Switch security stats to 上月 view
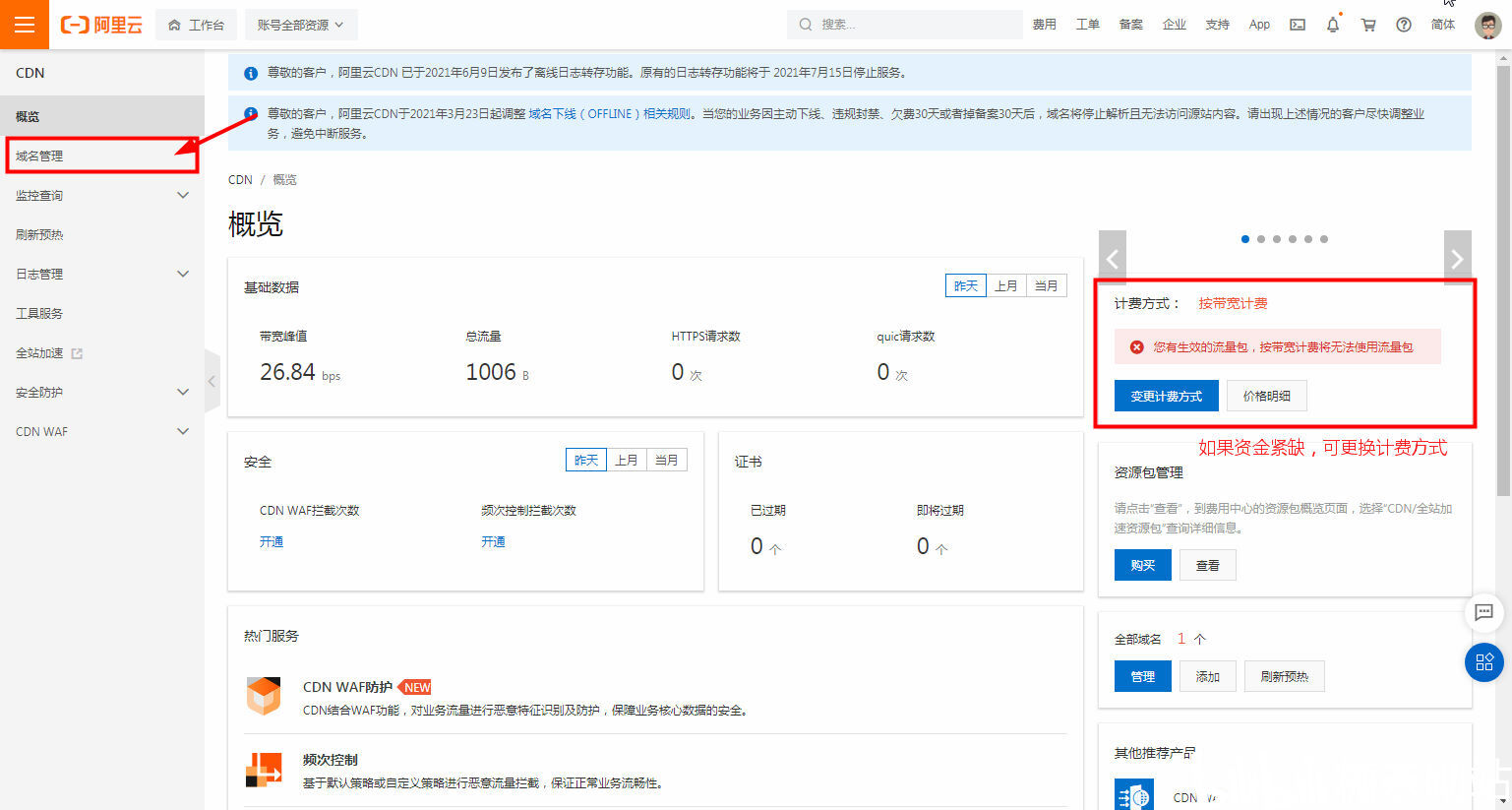 click(x=627, y=459)
